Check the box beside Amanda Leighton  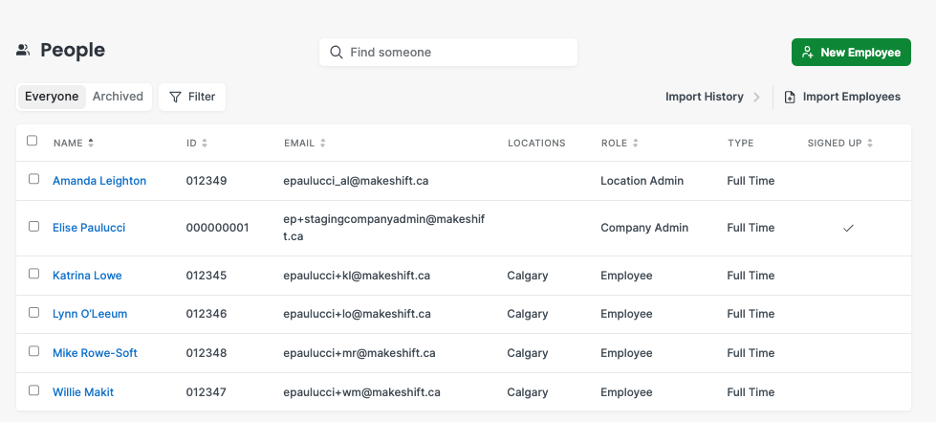coord(34,179)
